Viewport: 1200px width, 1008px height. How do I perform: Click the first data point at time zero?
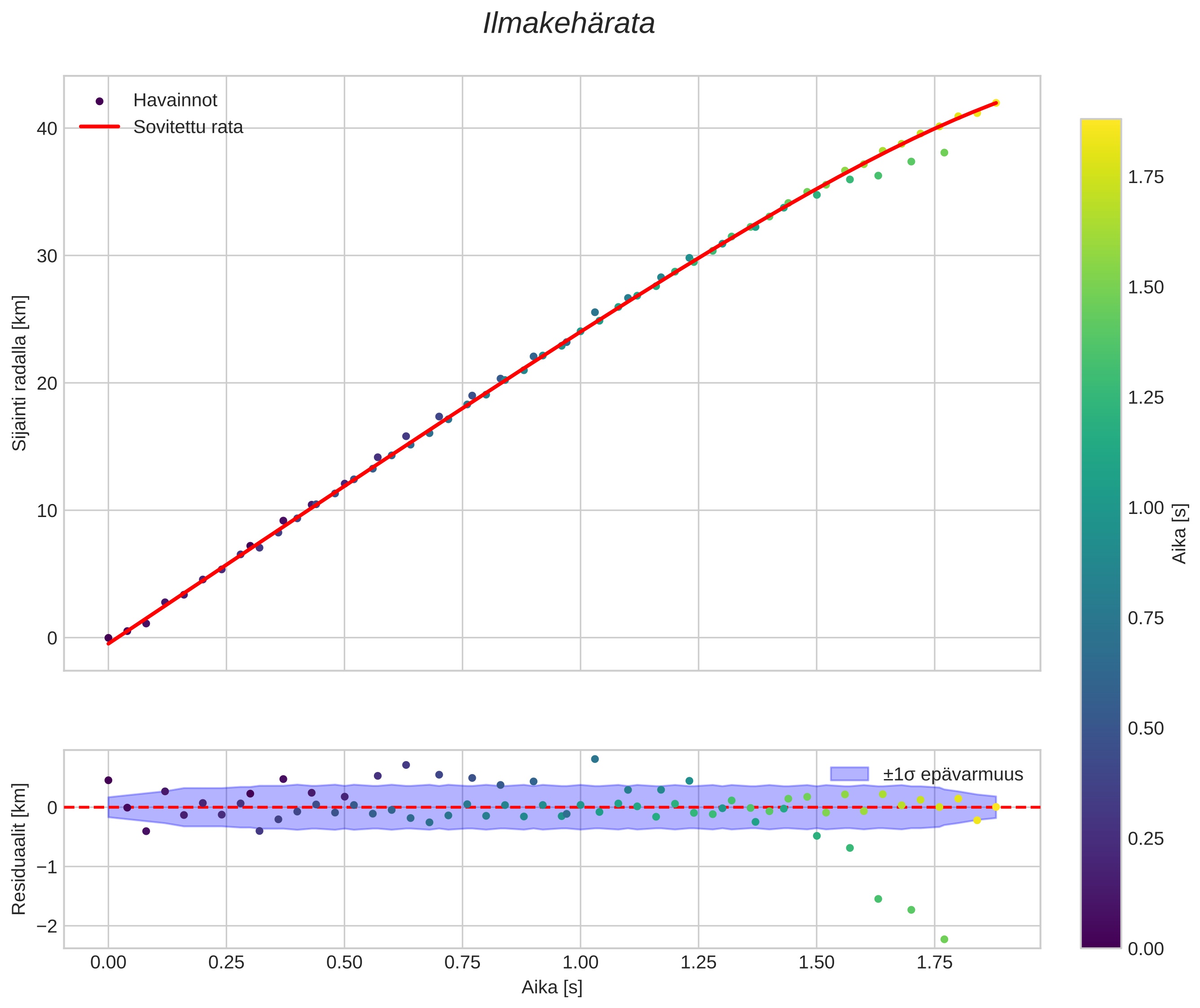click(108, 638)
